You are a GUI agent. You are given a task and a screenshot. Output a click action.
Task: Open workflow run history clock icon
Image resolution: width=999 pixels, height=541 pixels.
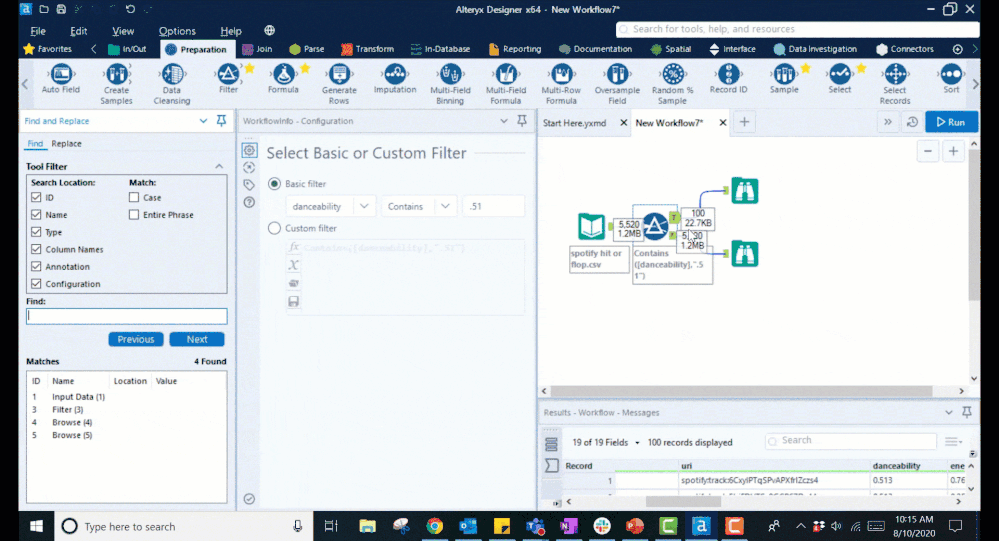tap(912, 122)
